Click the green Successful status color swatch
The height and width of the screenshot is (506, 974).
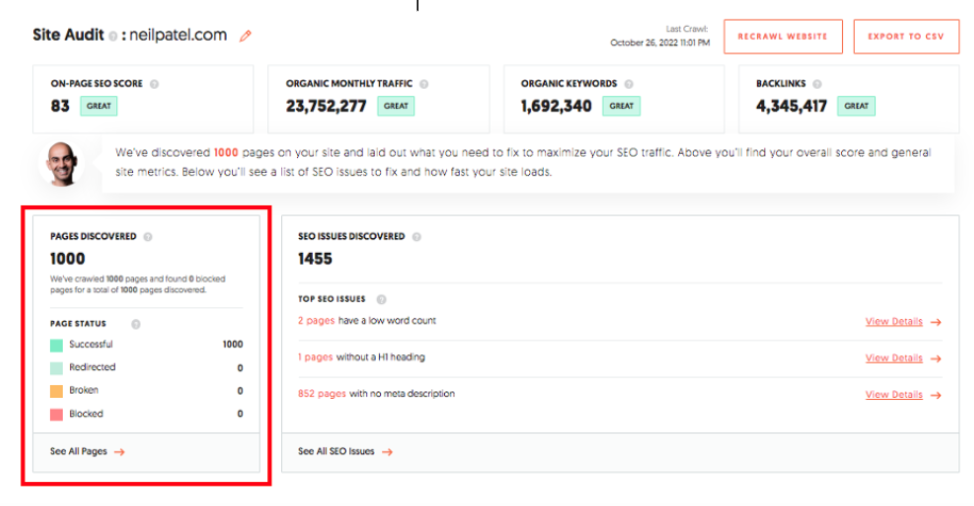57,345
